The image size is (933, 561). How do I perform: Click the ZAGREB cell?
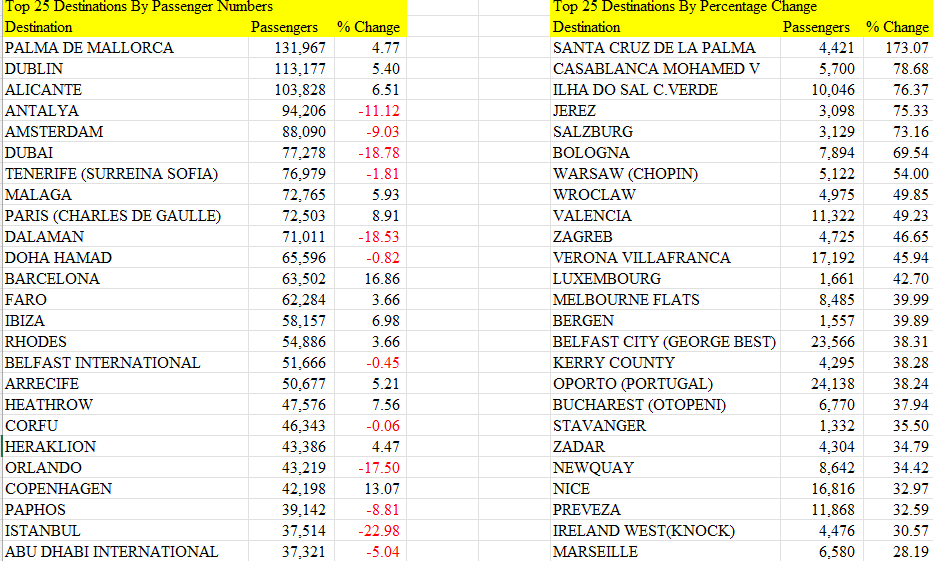coord(665,237)
